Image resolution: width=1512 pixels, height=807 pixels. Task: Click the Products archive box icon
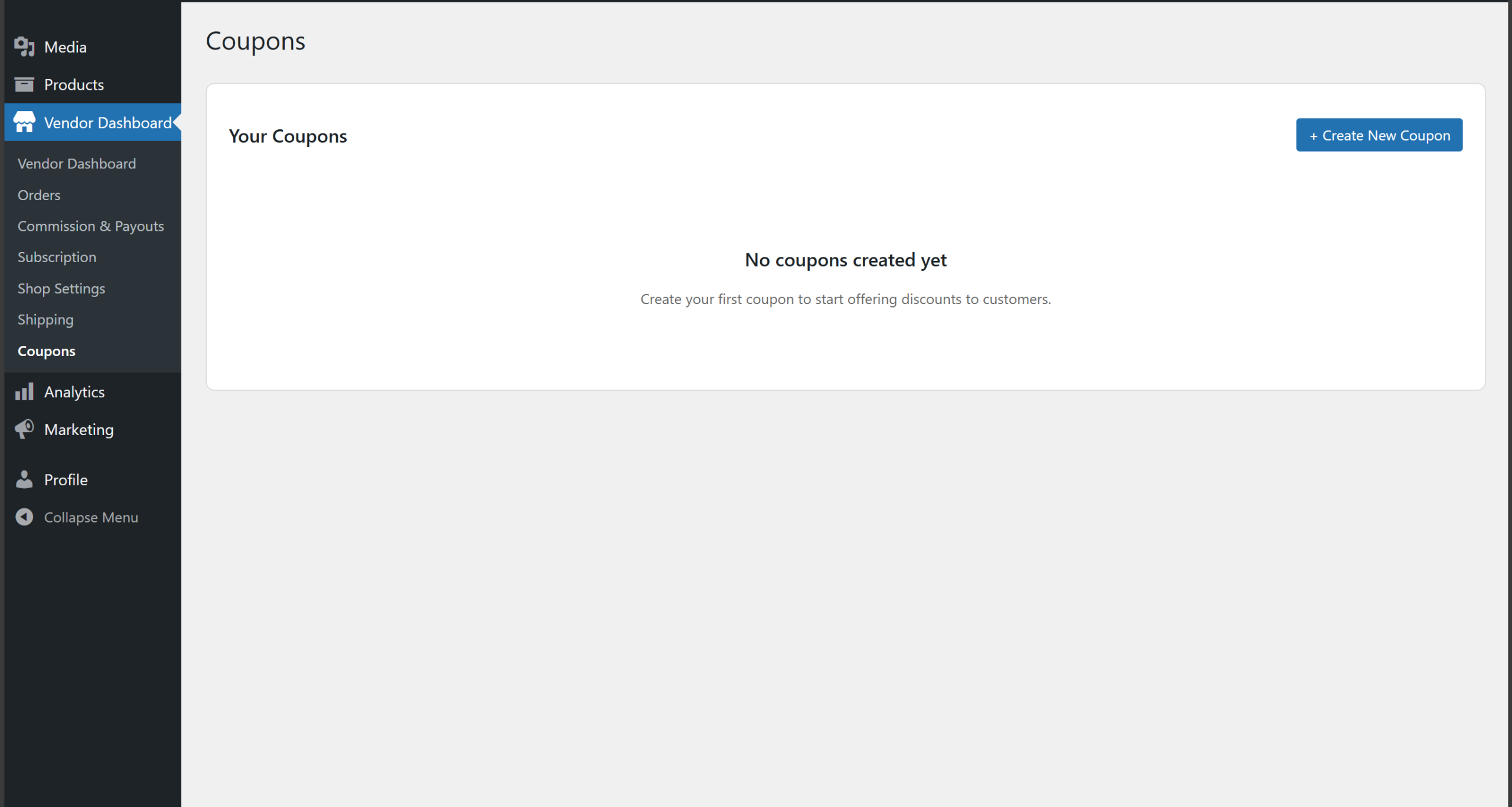tap(24, 84)
